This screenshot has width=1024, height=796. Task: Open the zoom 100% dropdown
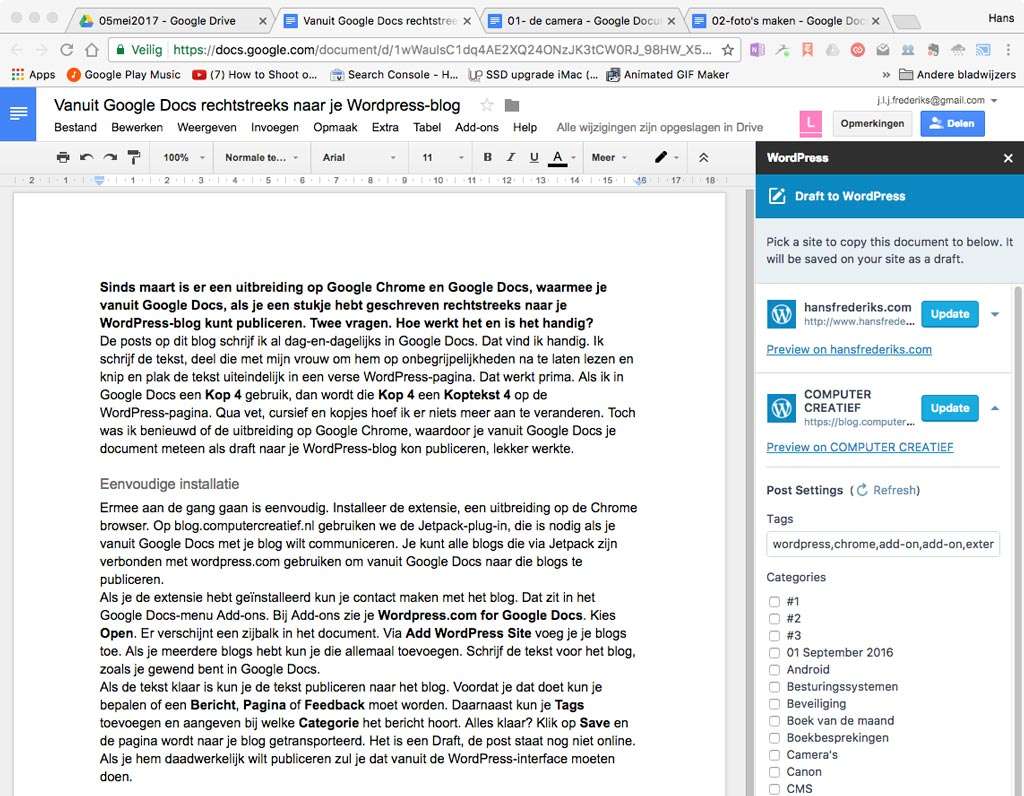click(x=184, y=157)
